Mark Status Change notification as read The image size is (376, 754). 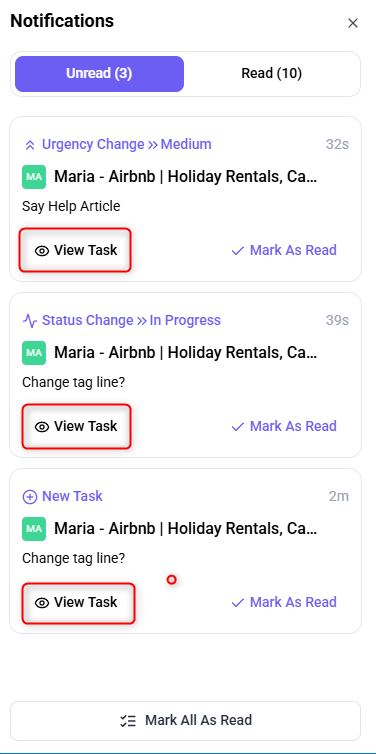(284, 426)
